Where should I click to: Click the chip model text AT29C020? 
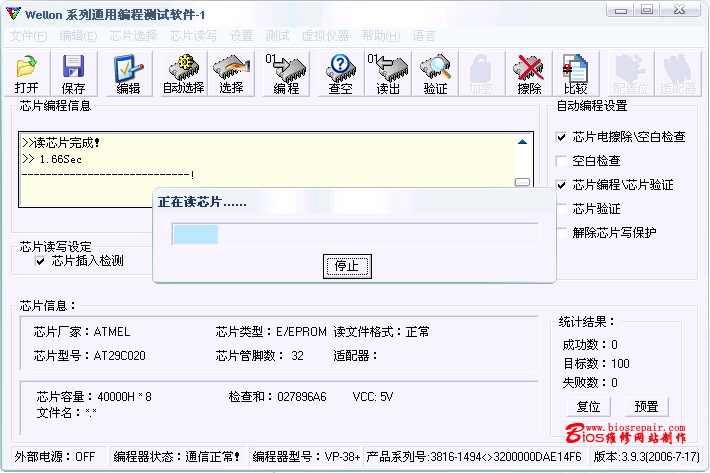click(x=120, y=356)
